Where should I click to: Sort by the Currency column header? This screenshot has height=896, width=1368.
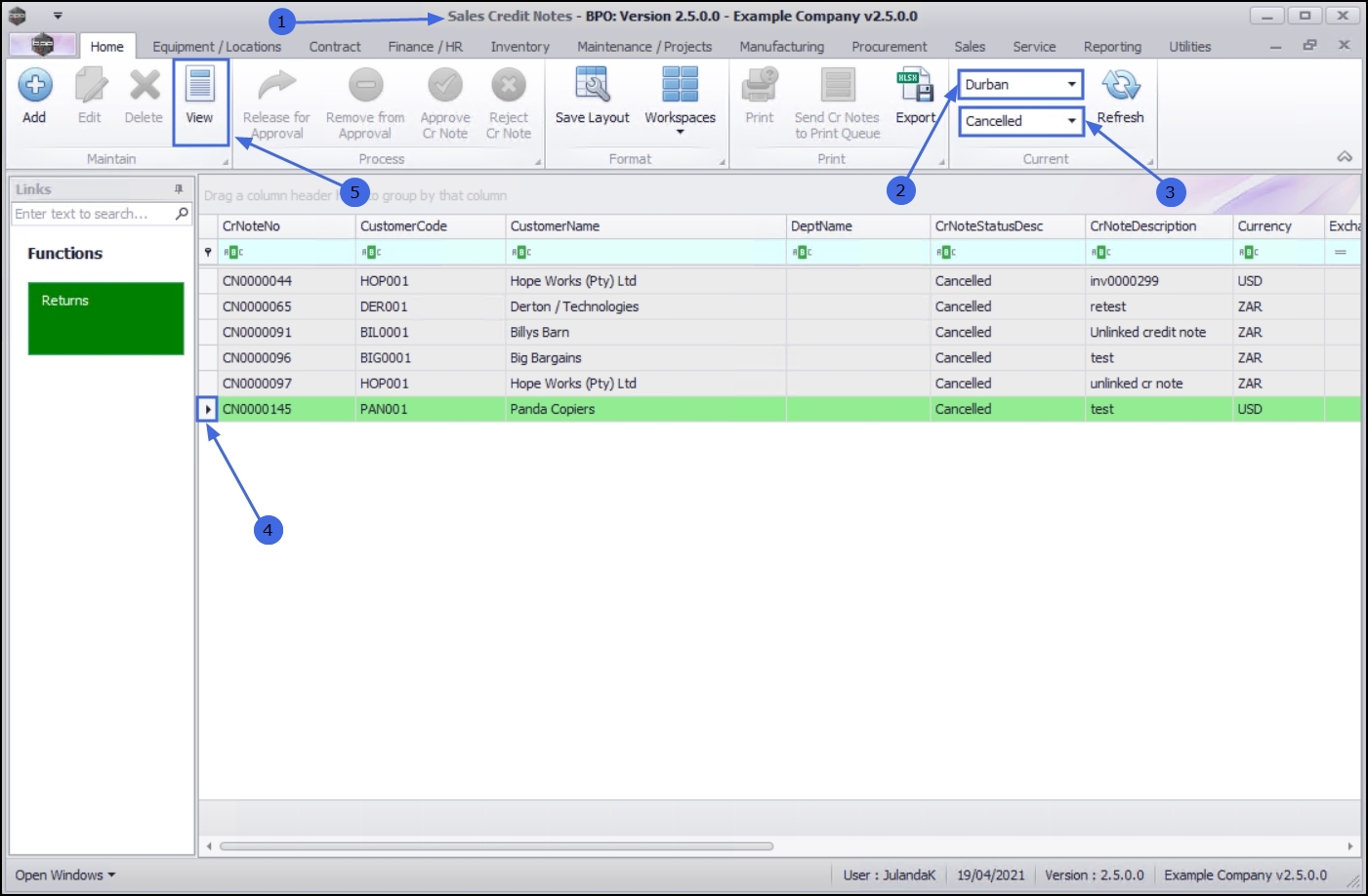pos(1279,226)
